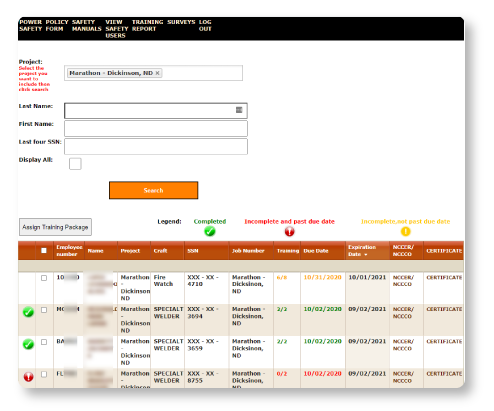494x411 pixels.
Task: Click into the Project selection field
Action: coord(153,73)
